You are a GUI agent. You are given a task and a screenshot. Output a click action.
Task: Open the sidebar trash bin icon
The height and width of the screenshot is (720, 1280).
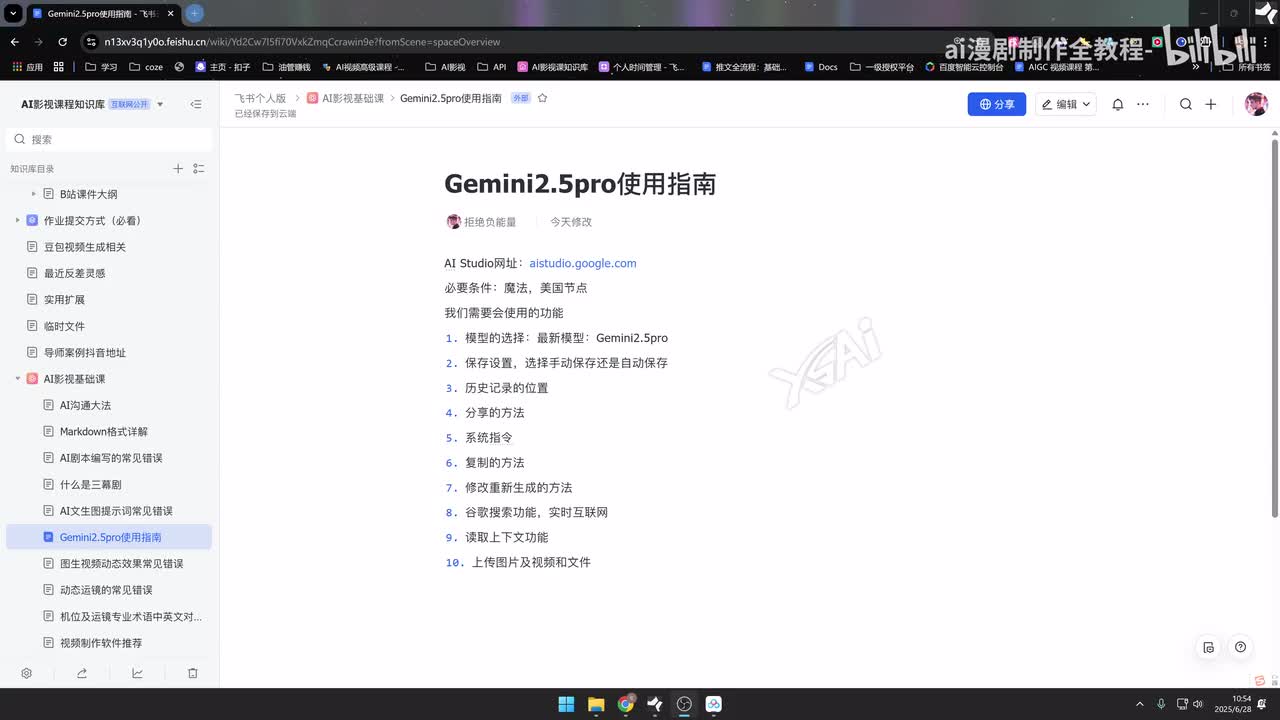point(193,673)
